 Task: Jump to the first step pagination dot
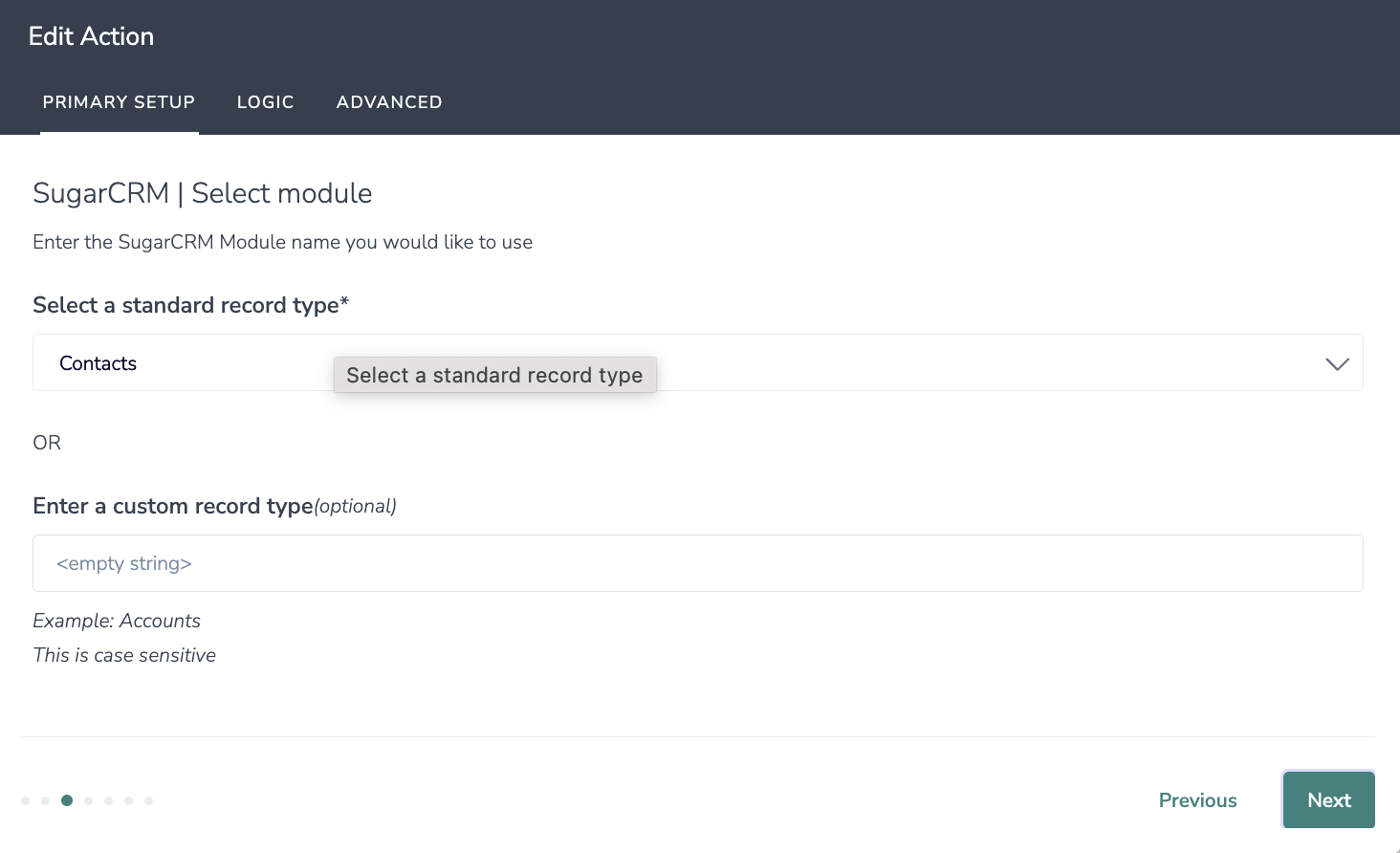coord(25,800)
